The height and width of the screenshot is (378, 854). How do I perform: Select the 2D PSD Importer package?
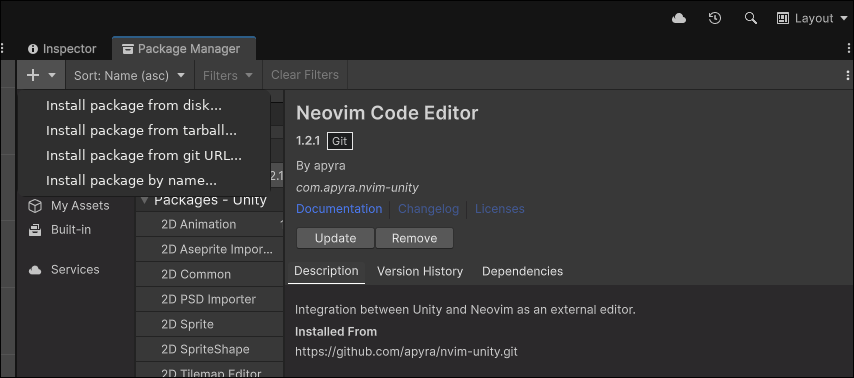[x=210, y=300]
